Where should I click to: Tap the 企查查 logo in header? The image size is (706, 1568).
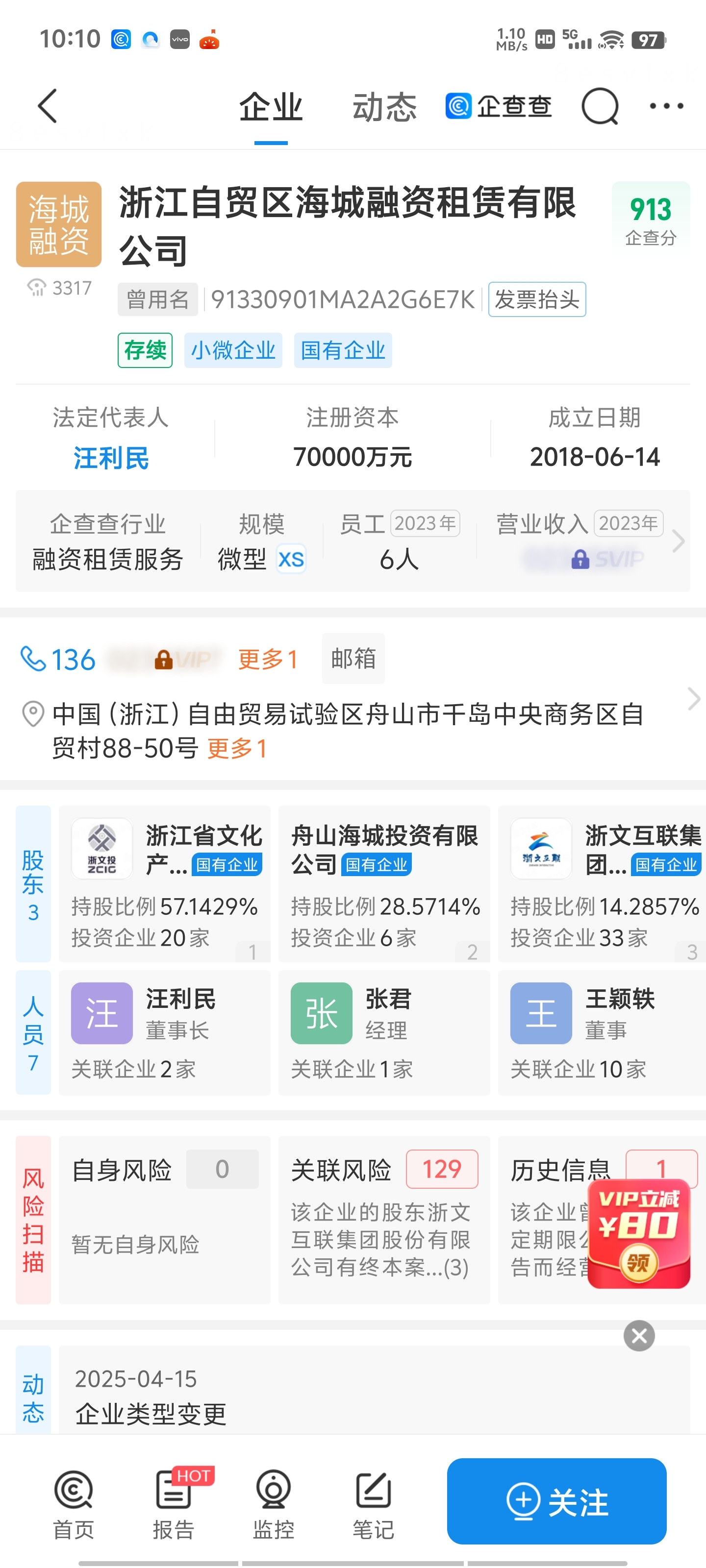coord(498,106)
